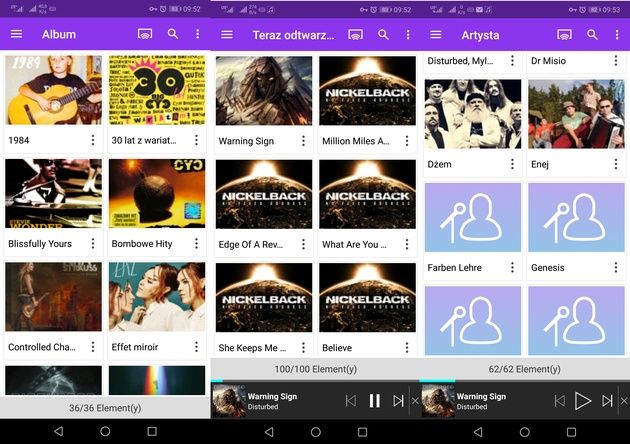Skip to previous track in Artysta mini player
Screen dimensions: 630x444
click(x=560, y=401)
